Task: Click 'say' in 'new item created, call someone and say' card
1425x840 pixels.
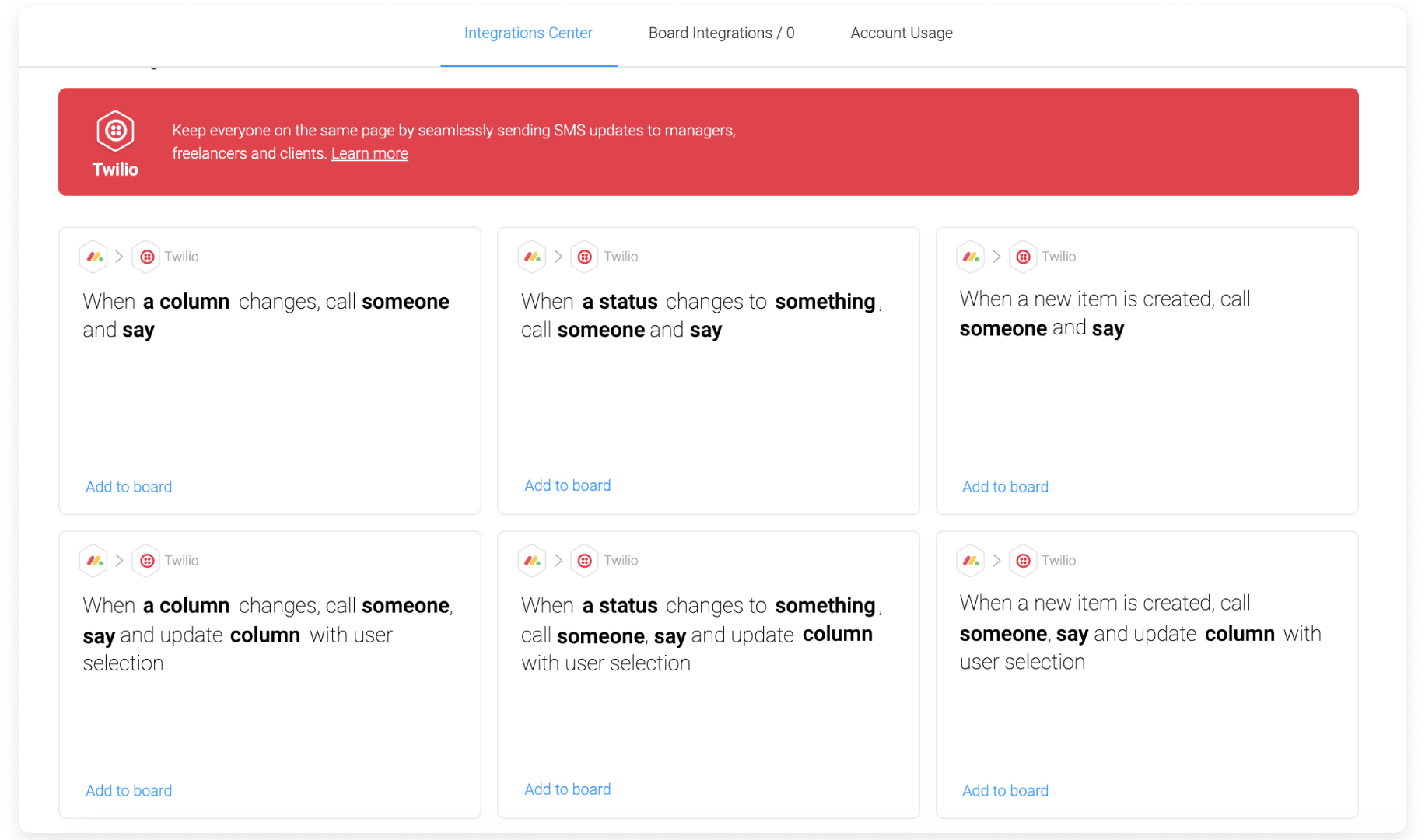Action: (x=1108, y=329)
